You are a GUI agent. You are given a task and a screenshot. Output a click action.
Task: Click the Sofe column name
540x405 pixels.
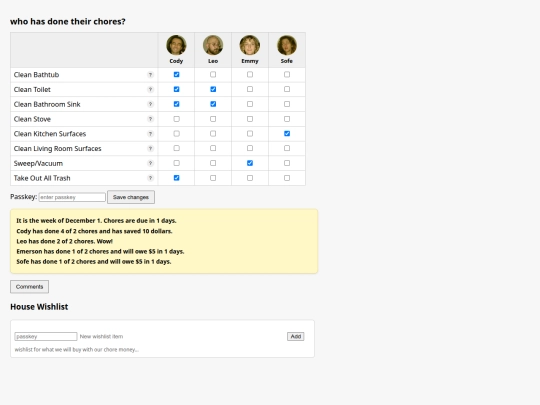[287, 61]
